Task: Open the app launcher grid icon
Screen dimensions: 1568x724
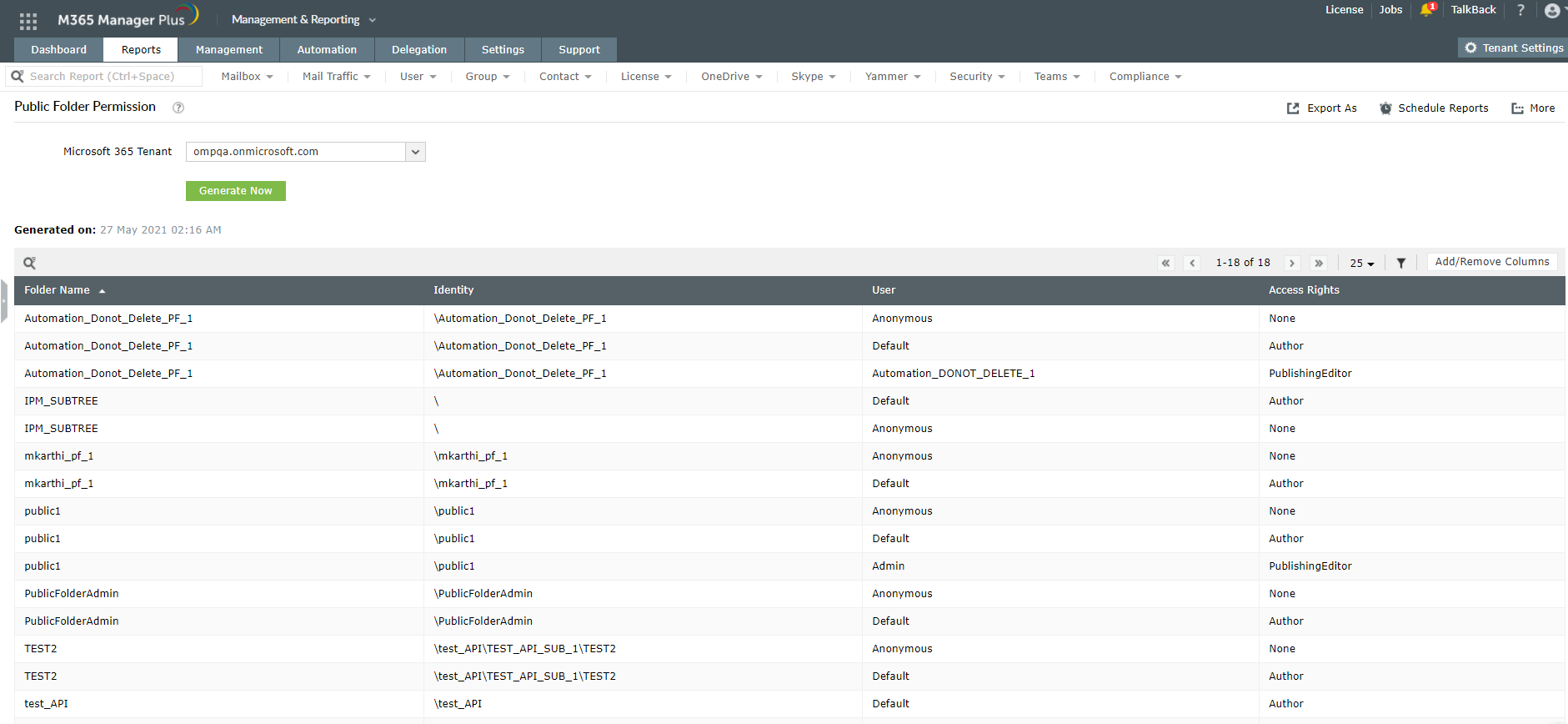Action: click(x=28, y=21)
